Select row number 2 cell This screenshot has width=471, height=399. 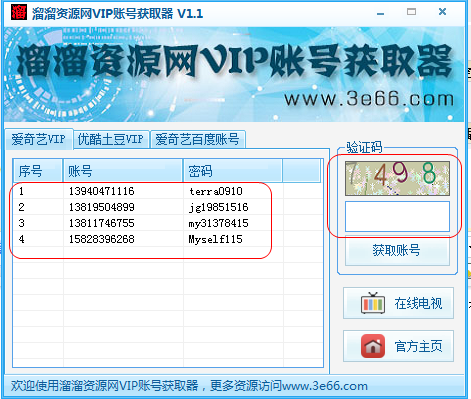[x=21, y=207]
